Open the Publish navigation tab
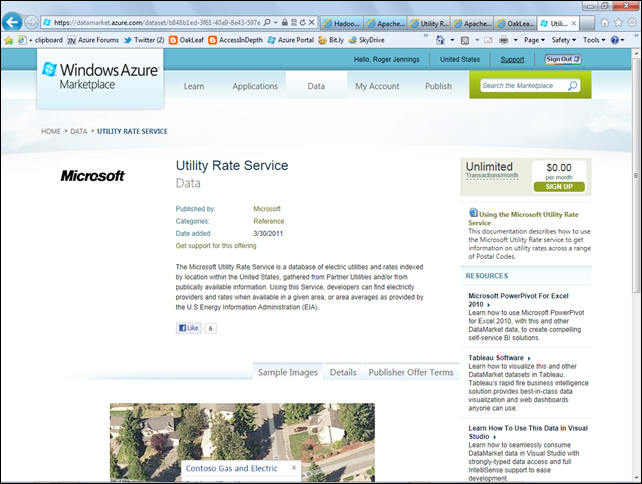 pos(439,86)
